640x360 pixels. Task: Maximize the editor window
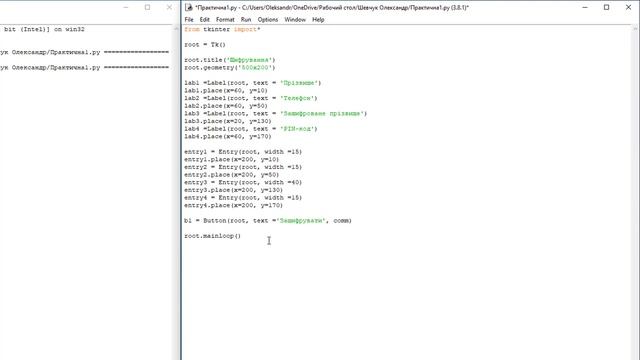(x=607, y=7)
